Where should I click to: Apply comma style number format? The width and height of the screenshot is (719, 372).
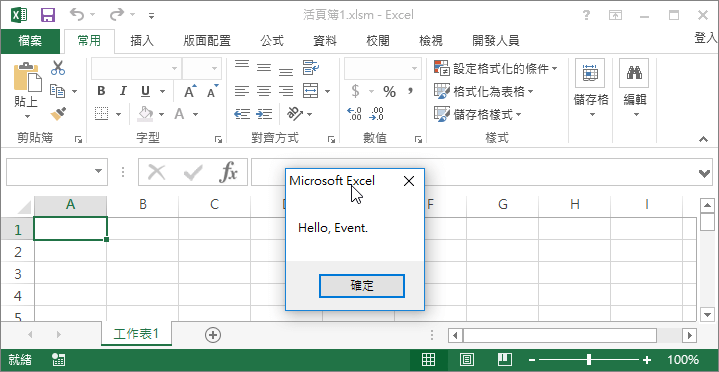click(x=410, y=90)
